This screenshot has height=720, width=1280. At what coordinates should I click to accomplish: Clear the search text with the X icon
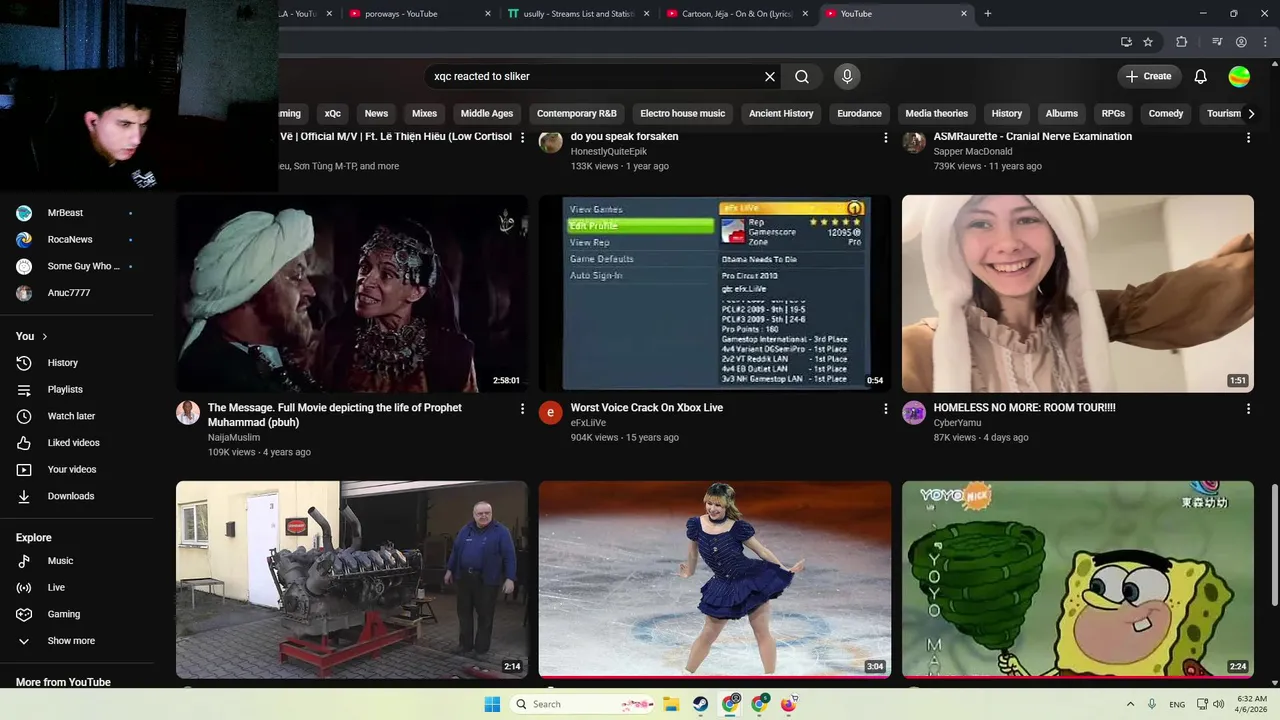pyautogui.click(x=770, y=76)
